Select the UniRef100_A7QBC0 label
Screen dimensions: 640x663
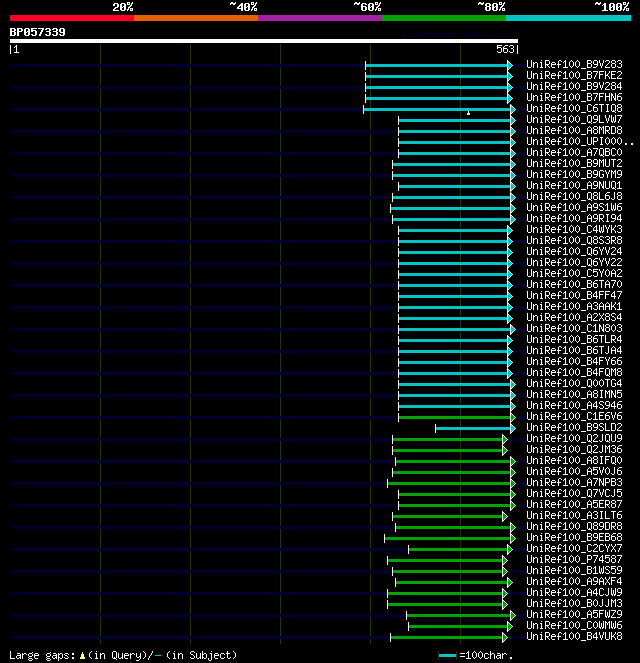tap(574, 152)
